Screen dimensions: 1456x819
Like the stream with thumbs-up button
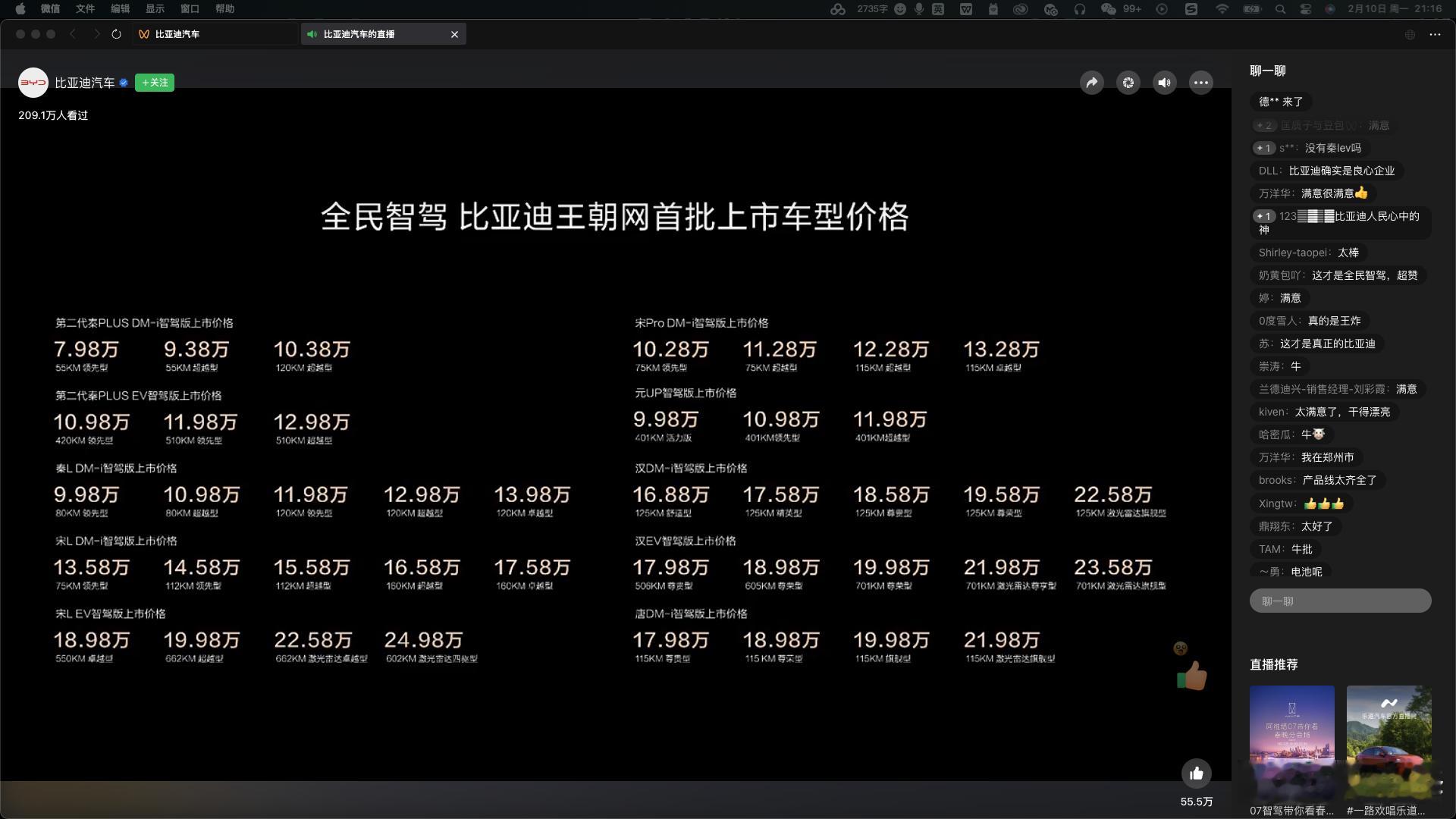click(x=1196, y=773)
